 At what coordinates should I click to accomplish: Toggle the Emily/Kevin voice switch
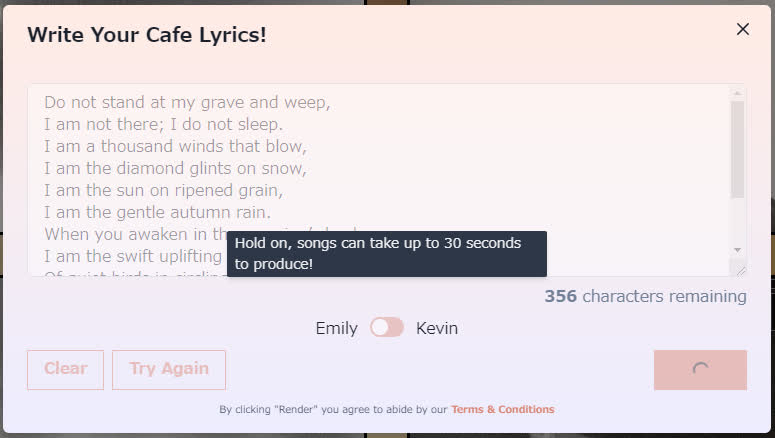click(387, 328)
